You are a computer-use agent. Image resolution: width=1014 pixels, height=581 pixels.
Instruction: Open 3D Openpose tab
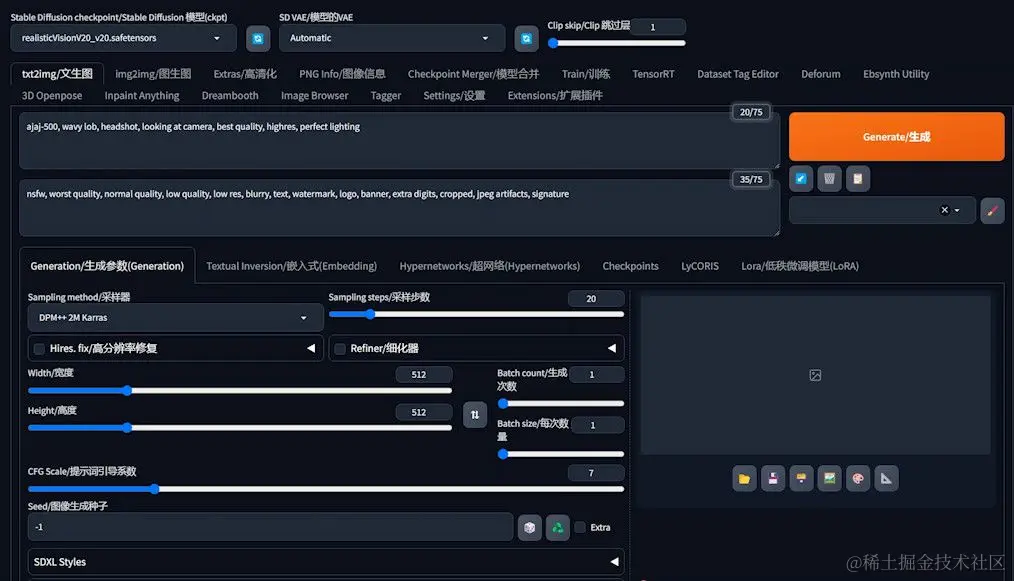coord(52,95)
